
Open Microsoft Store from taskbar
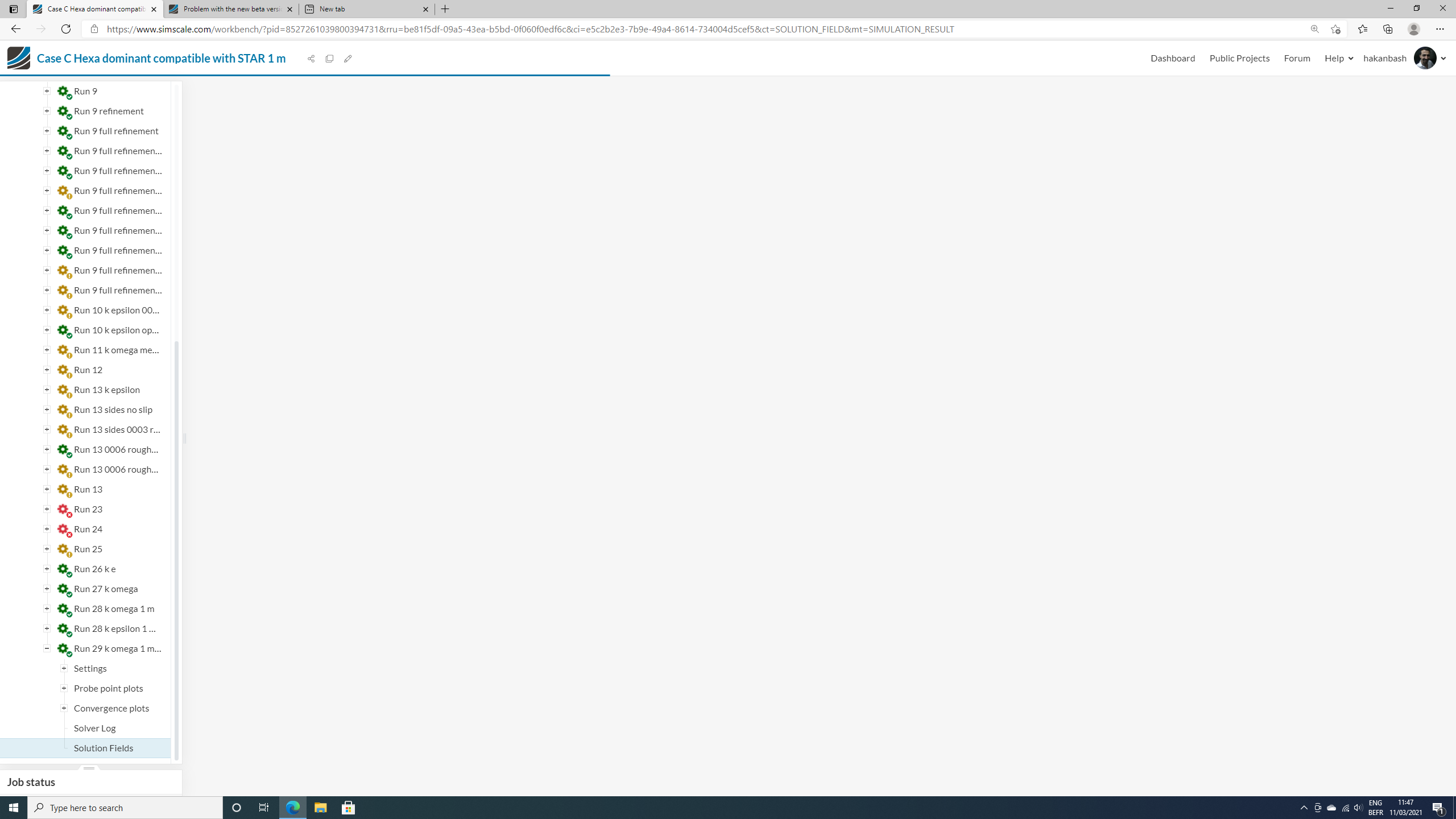(348, 808)
